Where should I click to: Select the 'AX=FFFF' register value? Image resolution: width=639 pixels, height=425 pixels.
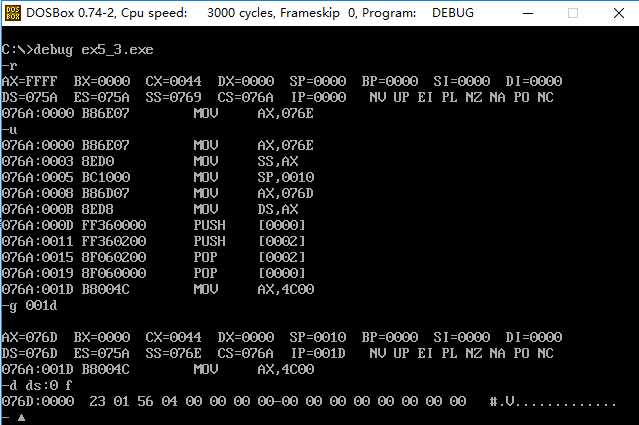[29, 81]
